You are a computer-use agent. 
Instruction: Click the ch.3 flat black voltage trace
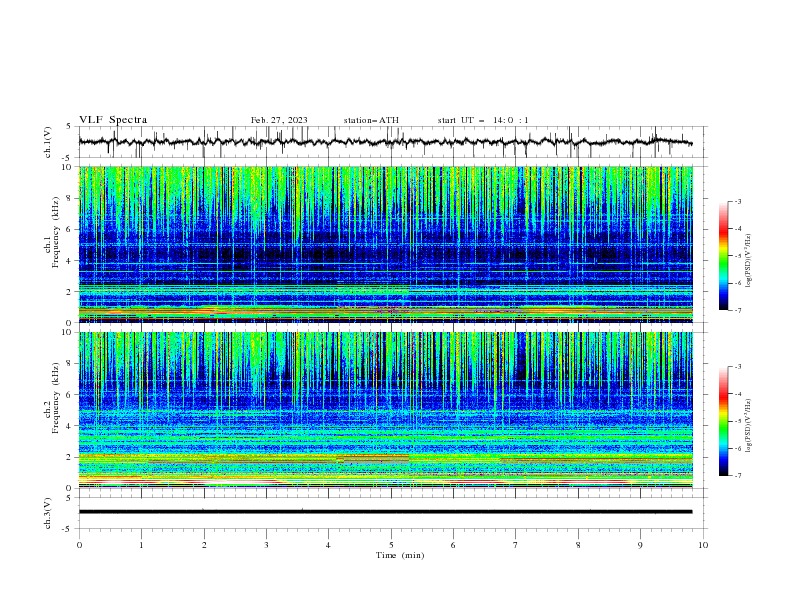tap(385, 512)
